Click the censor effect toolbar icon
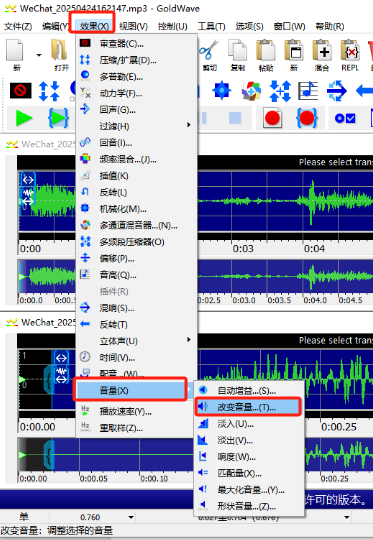 point(20,91)
